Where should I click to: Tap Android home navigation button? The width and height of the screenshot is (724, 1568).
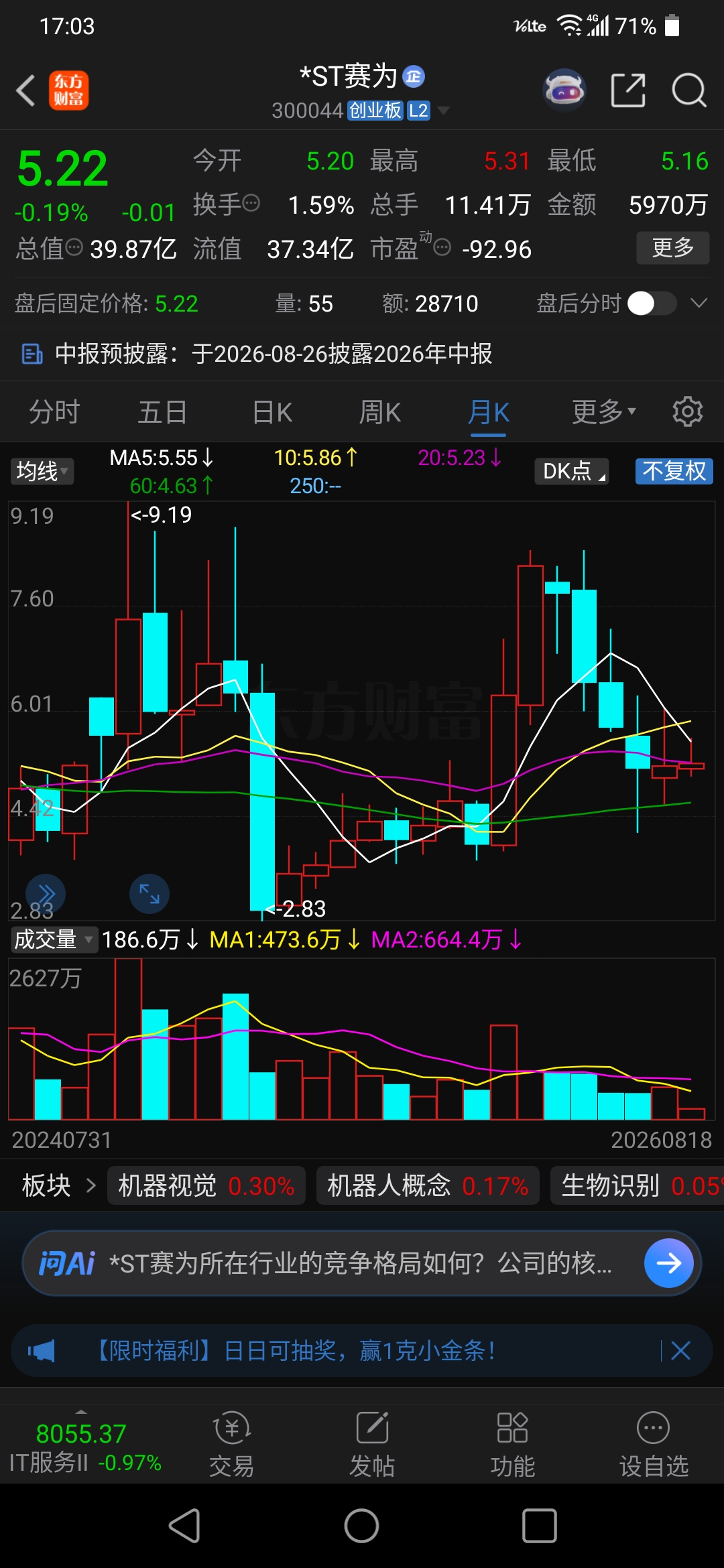362,1526
